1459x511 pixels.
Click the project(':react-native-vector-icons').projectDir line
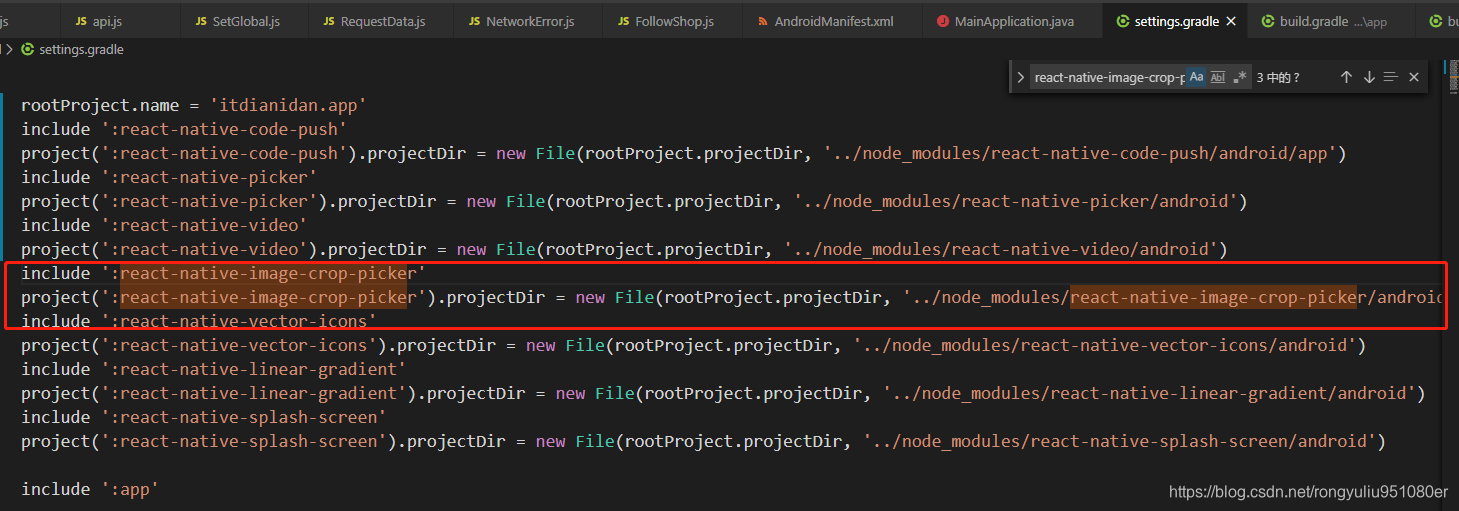pos(694,345)
